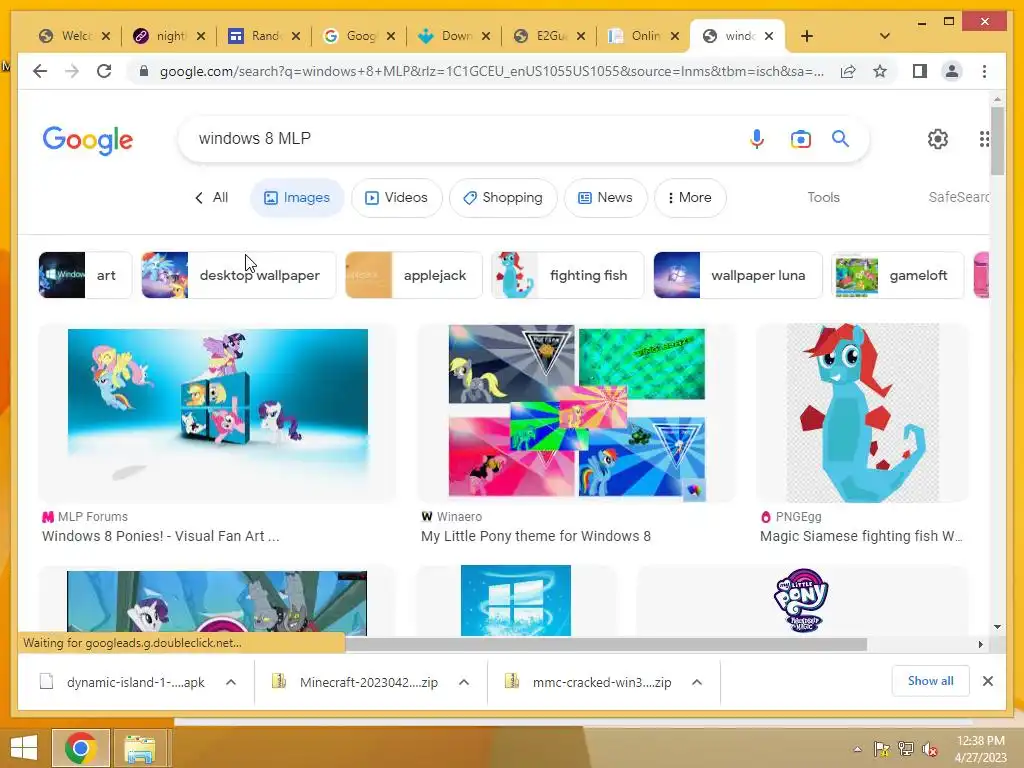Switch to All results
1024x768 pixels.
(212, 197)
